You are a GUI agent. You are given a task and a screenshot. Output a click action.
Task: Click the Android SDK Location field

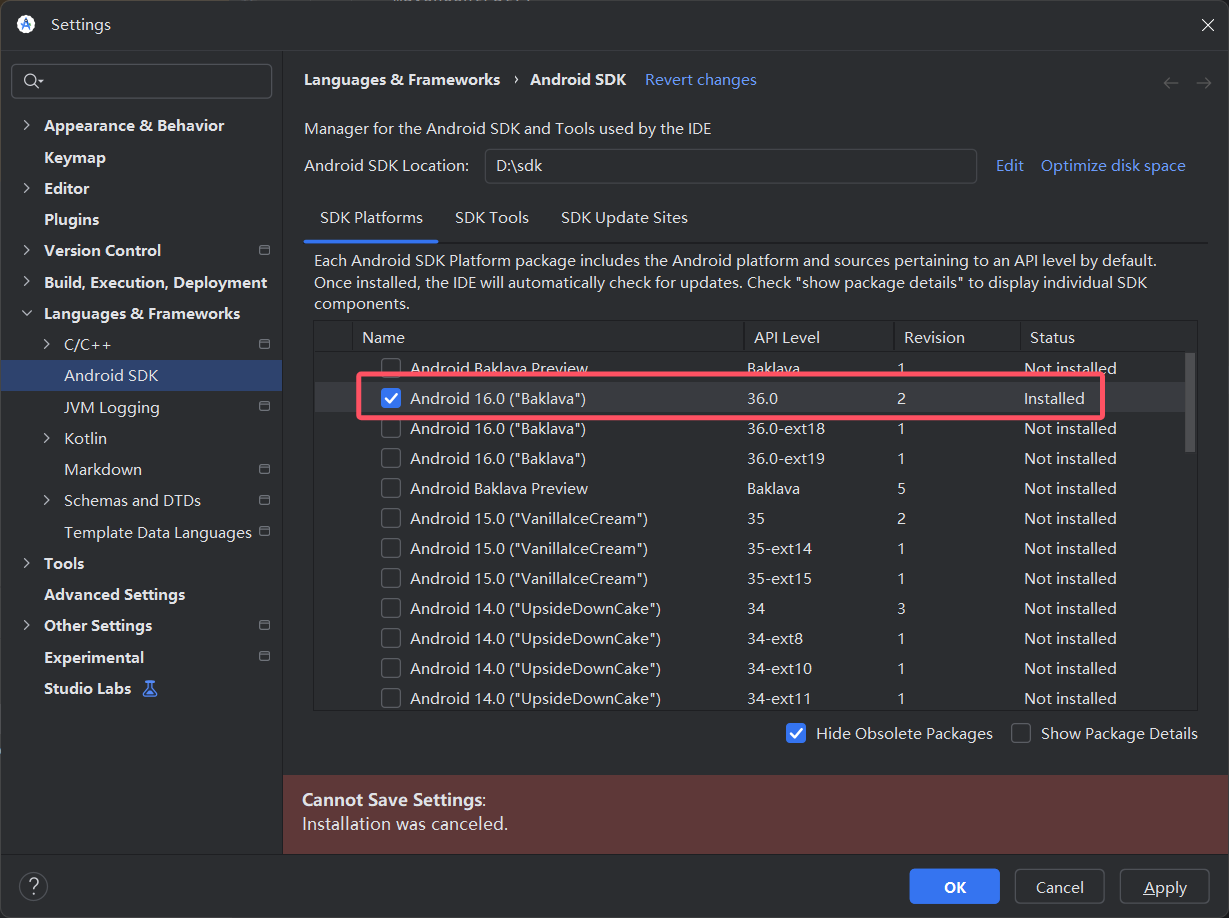click(x=730, y=166)
